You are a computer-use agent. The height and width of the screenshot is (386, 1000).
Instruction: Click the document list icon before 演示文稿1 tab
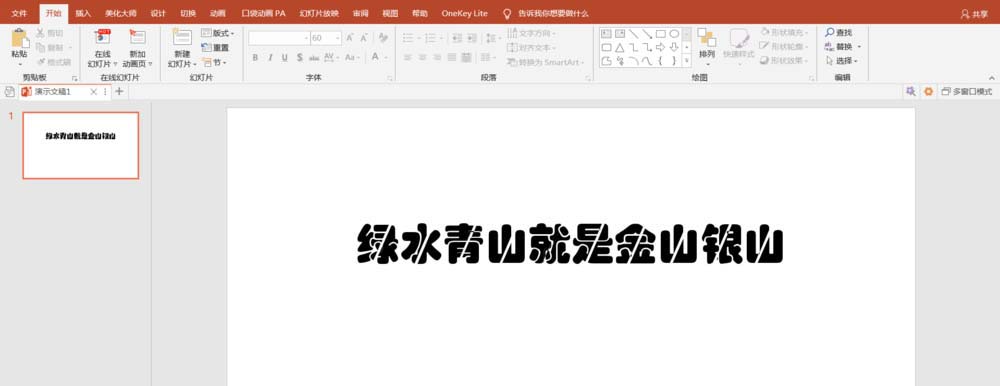click(10, 92)
